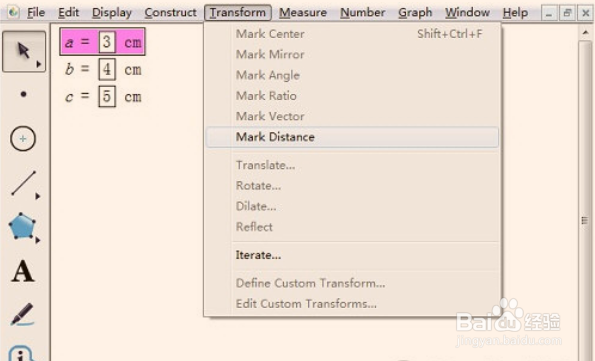Open the File menu
Viewport: 595px width, 361px height.
[36, 13]
